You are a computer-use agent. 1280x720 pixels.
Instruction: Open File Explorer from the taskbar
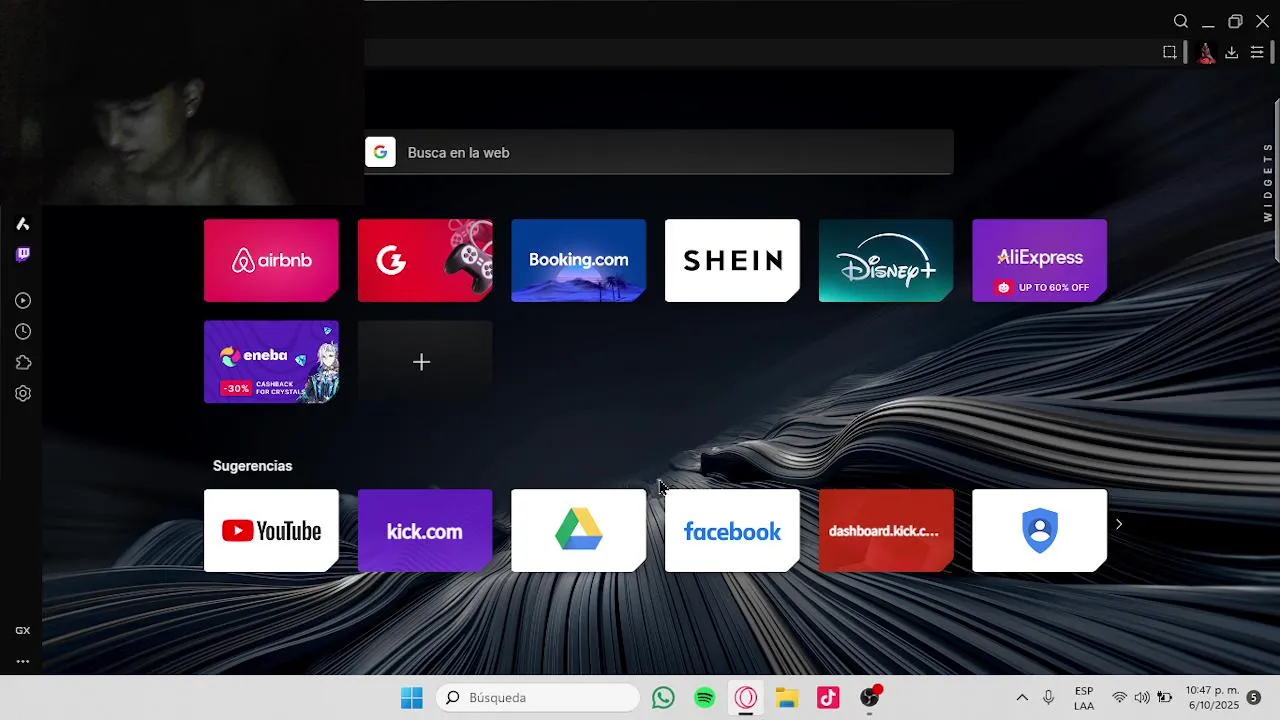coord(787,698)
